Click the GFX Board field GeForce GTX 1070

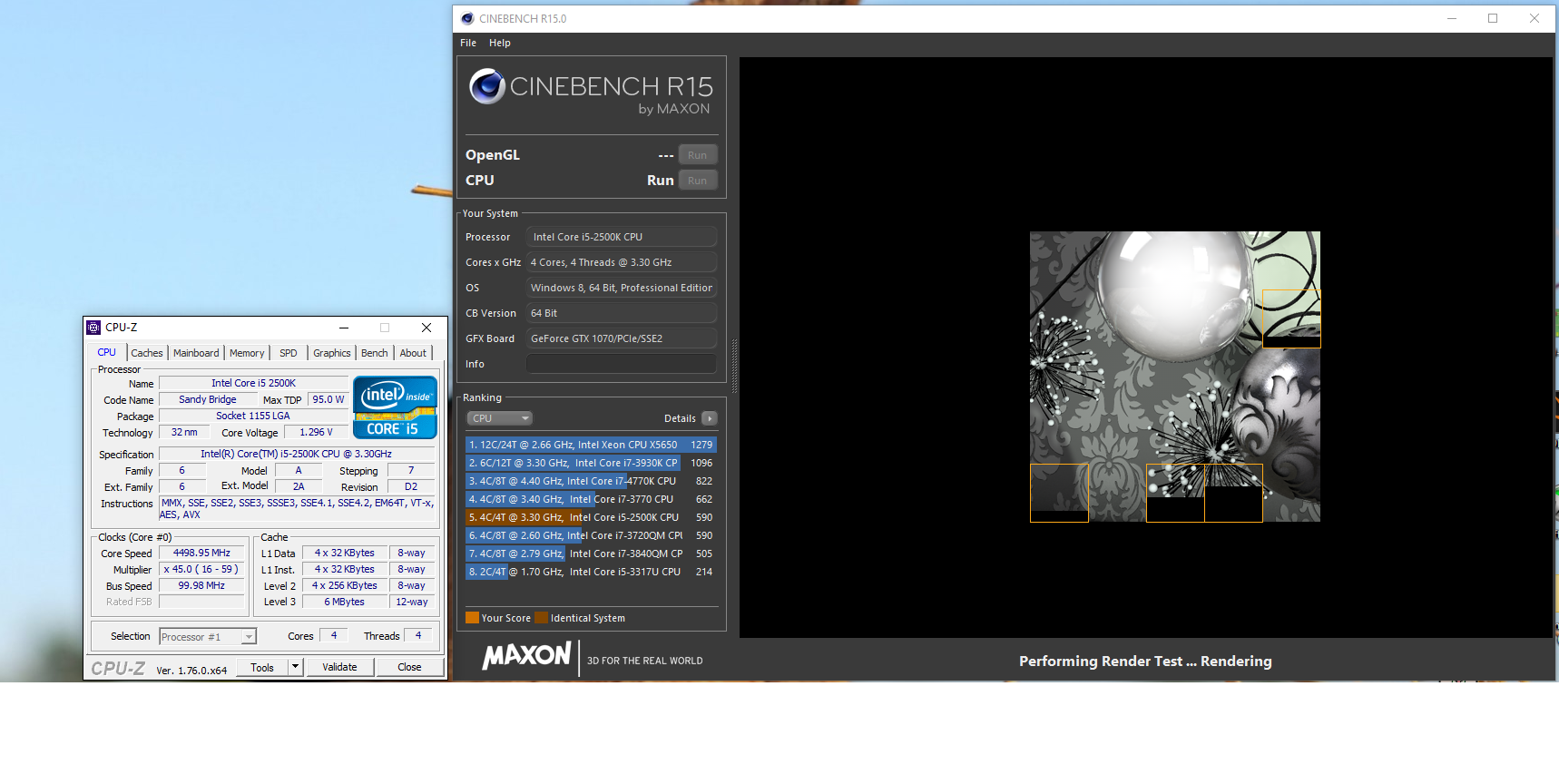(x=622, y=338)
